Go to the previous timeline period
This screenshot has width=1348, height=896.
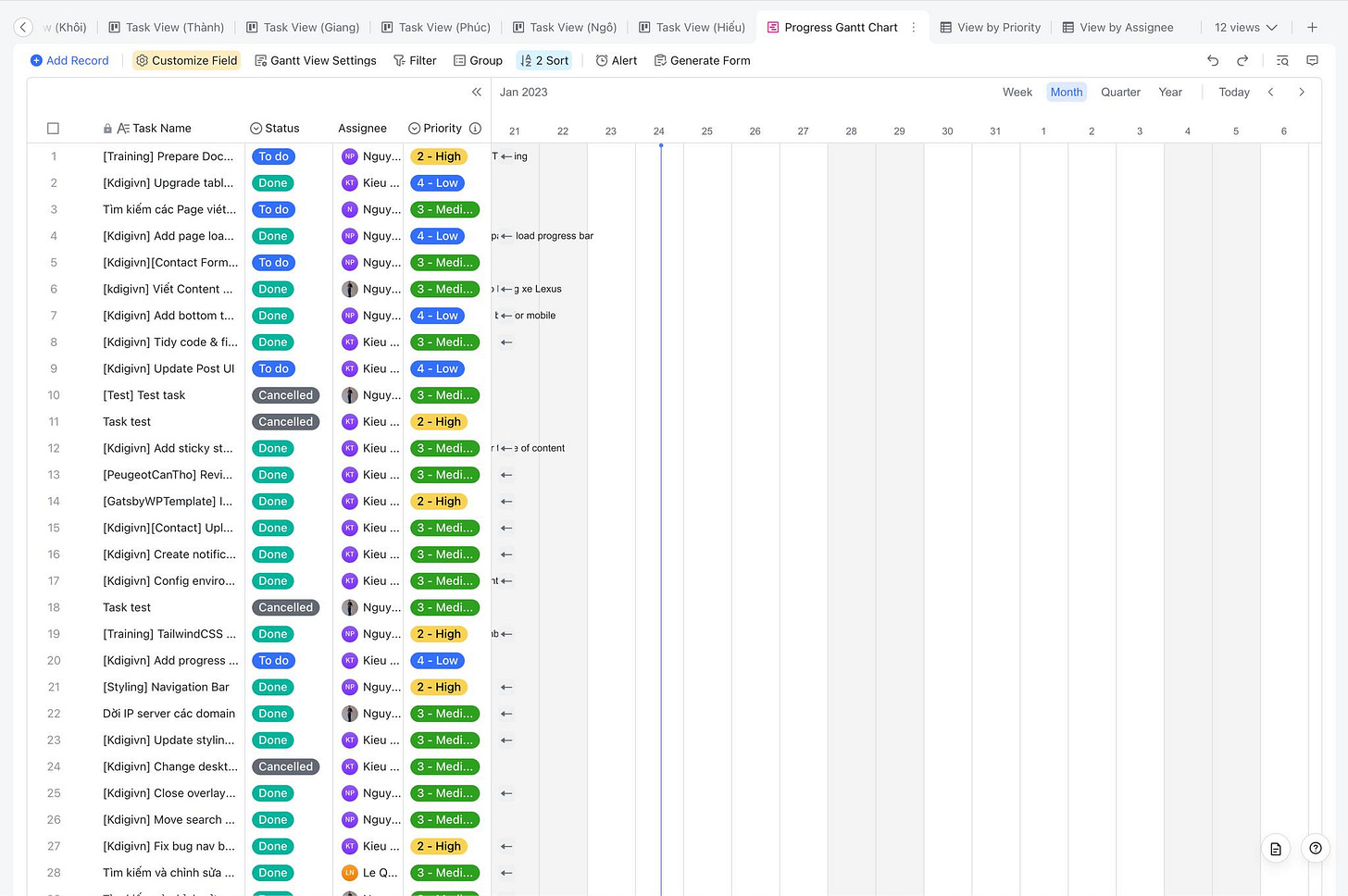point(1271,92)
